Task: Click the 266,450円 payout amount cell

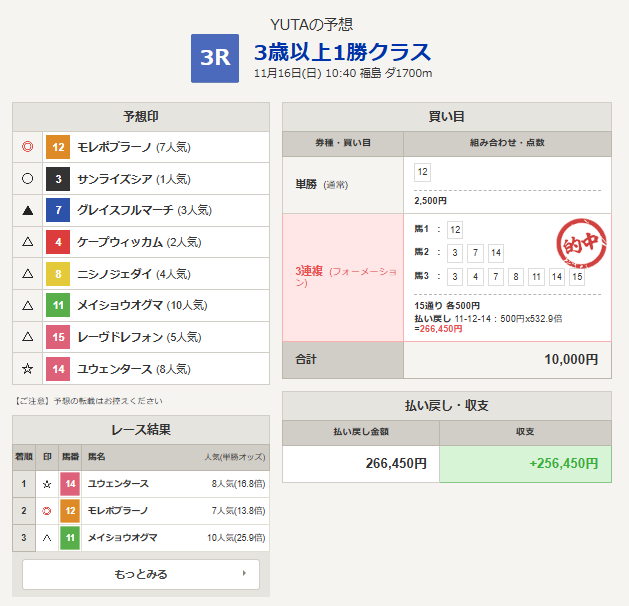Action: click(361, 464)
